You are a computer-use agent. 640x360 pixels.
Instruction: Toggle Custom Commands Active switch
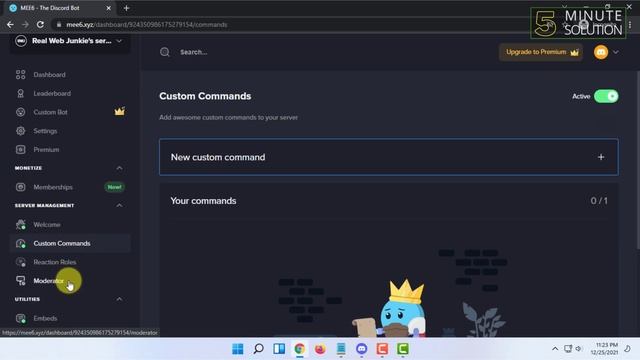coord(606,96)
